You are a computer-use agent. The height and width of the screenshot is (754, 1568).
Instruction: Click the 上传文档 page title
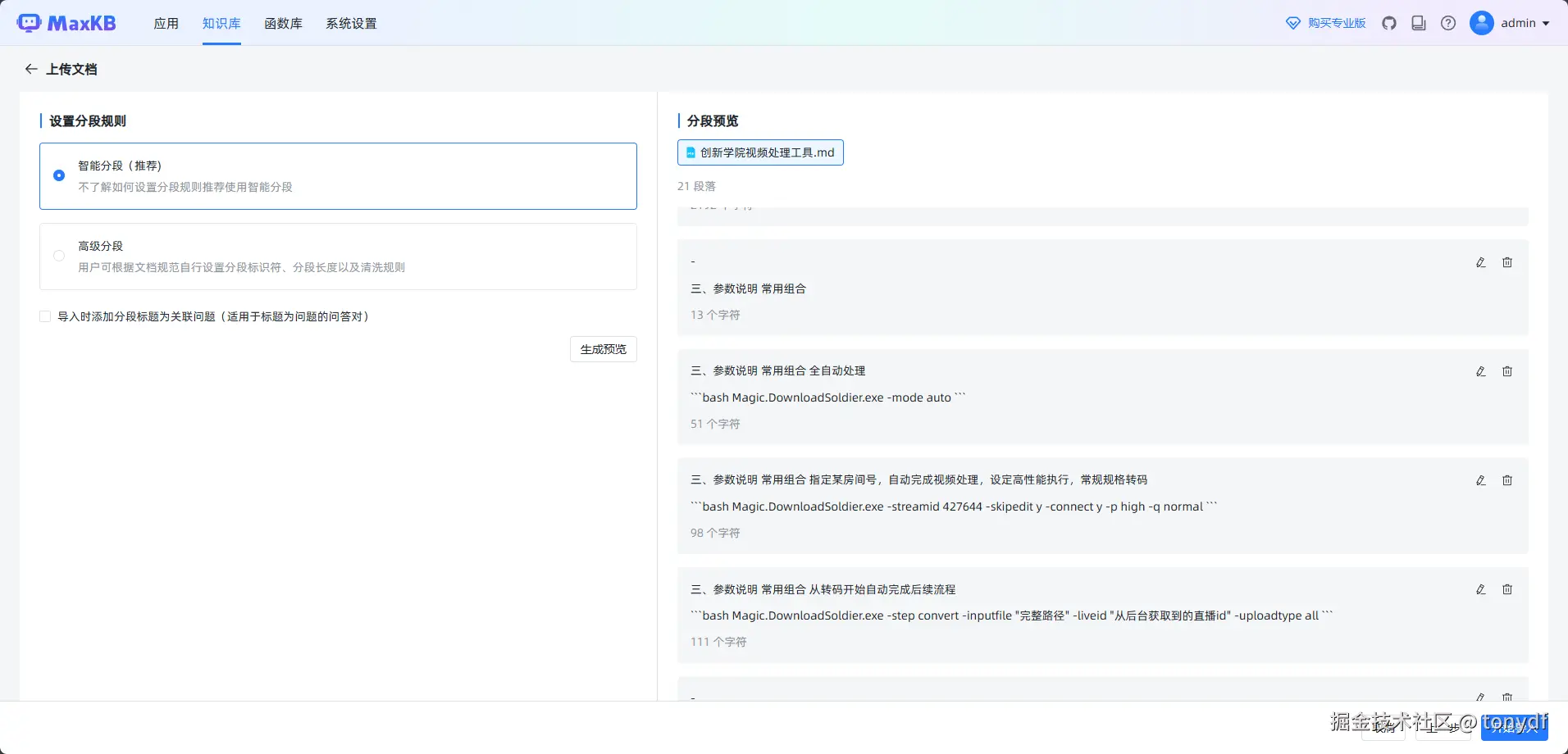click(x=71, y=69)
